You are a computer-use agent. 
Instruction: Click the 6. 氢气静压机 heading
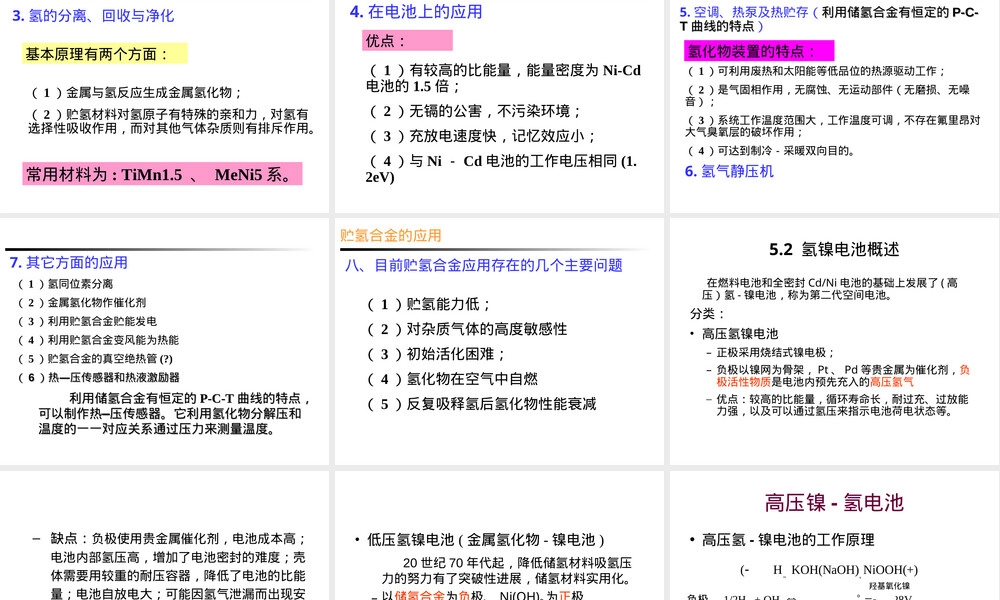[x=729, y=171]
